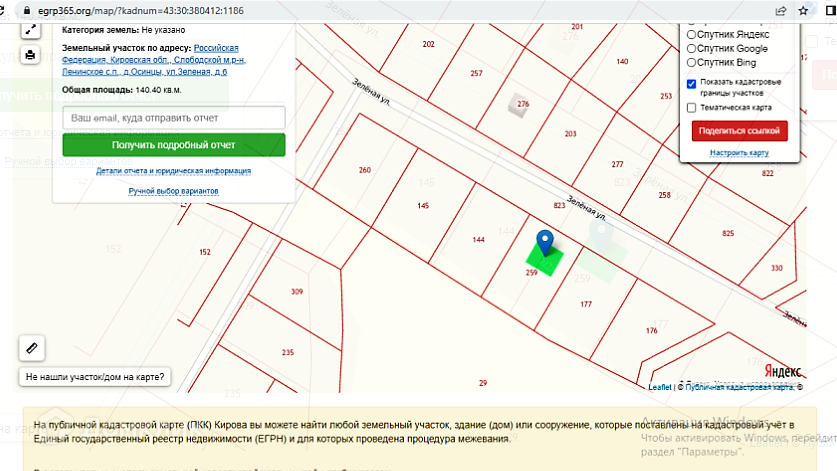Viewport: 837px width, 471px height.
Task: Click parcel label 260 on map
Action: 365,170
